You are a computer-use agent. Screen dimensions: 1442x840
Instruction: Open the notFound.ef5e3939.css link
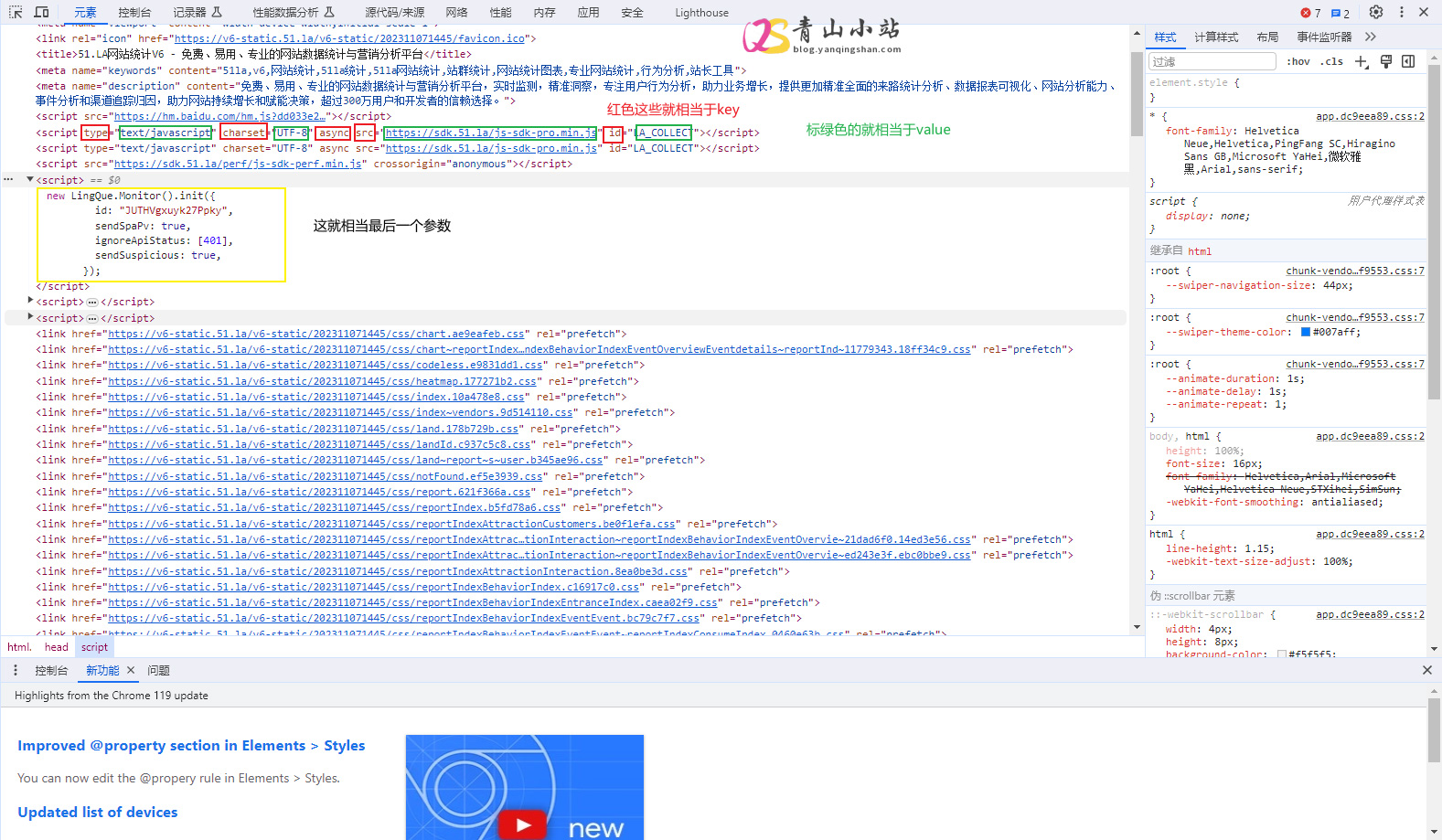point(326,476)
